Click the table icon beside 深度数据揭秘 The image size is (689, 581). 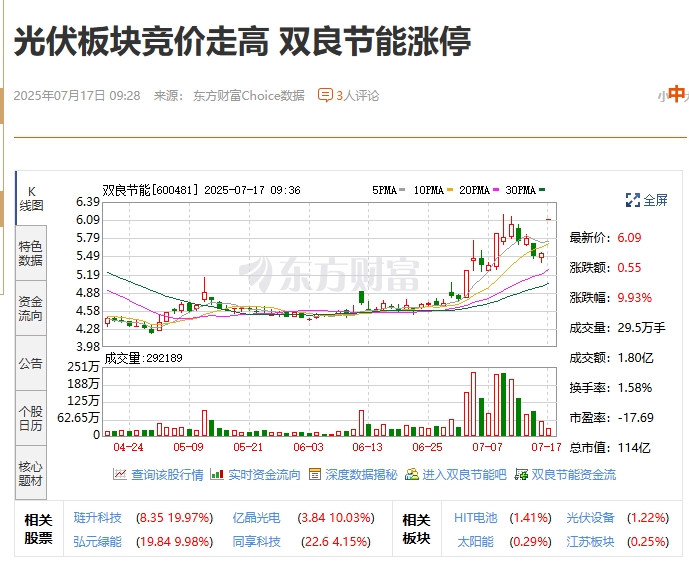point(315,474)
